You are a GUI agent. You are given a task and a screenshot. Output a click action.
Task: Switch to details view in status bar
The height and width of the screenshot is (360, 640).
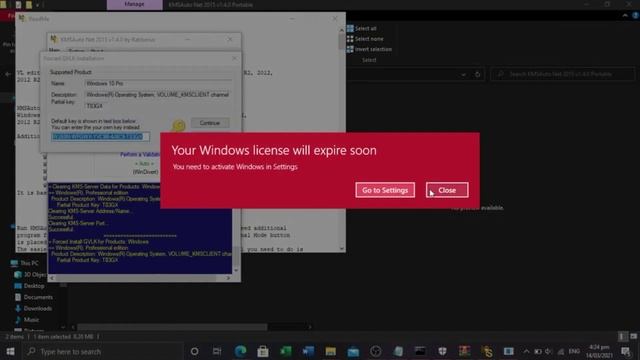[x=622, y=337]
